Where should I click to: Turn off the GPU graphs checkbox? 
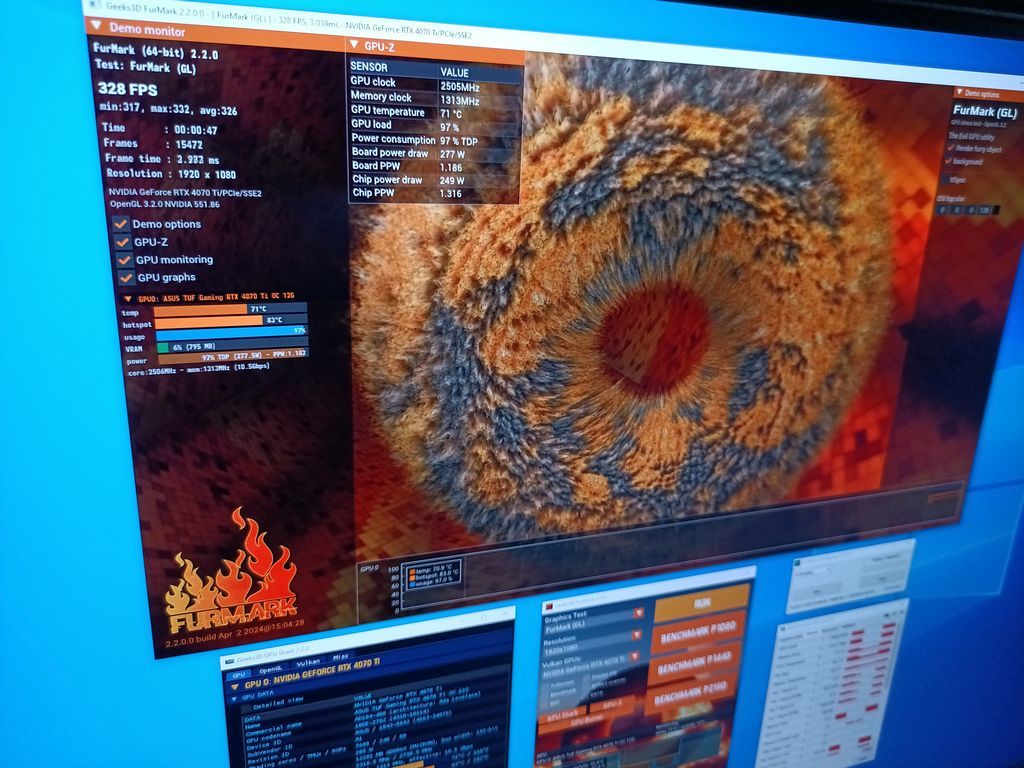coord(127,278)
